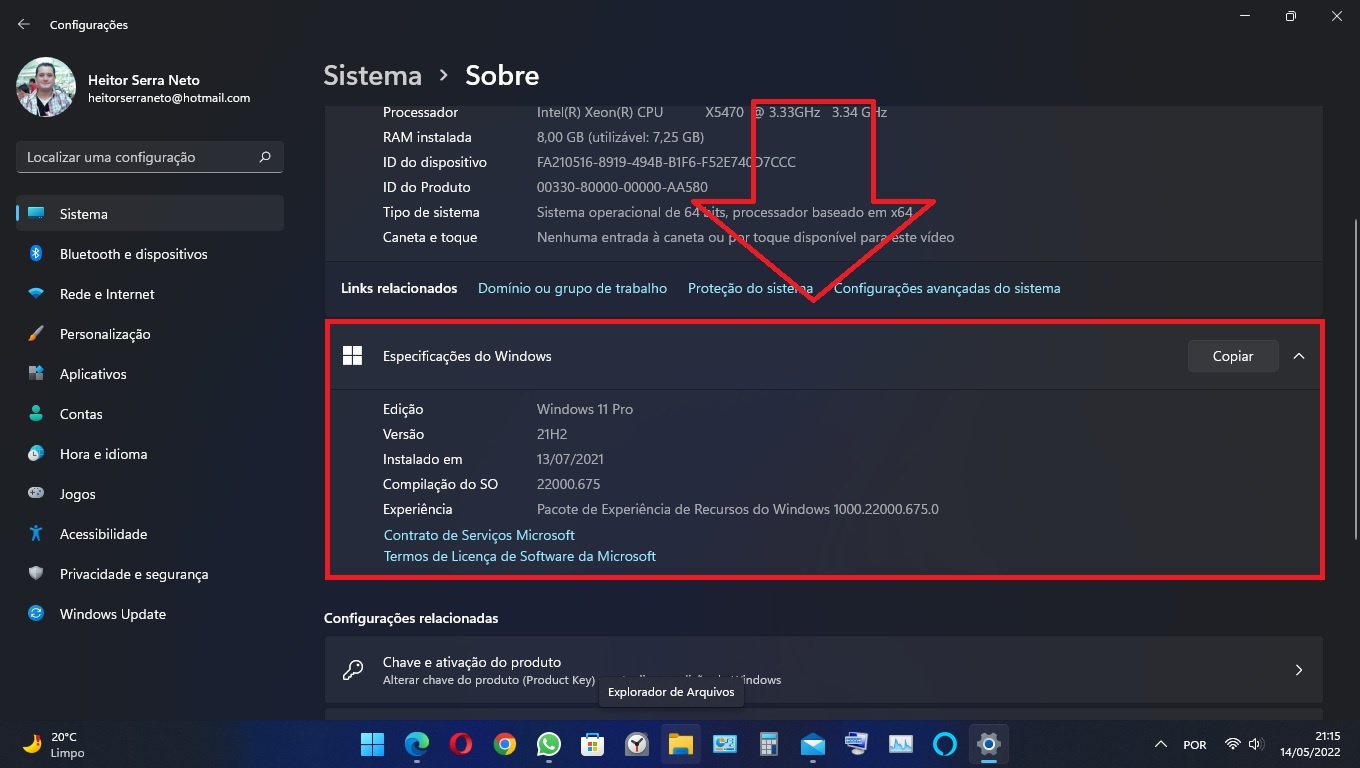
Task: Select the version value 21H2
Action: point(551,434)
